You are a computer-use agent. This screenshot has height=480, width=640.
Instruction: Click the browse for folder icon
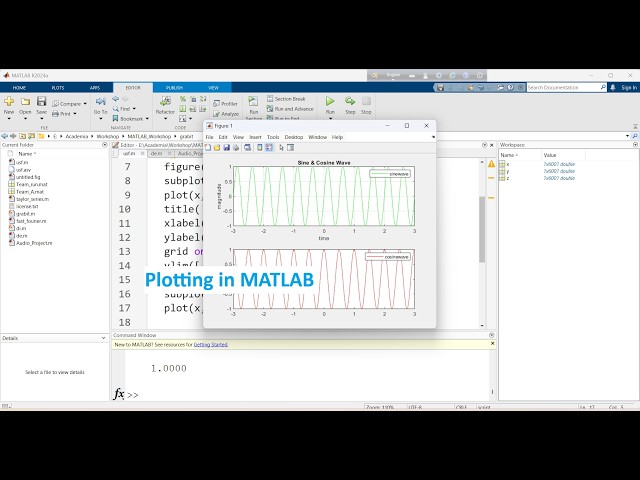(x=31, y=136)
